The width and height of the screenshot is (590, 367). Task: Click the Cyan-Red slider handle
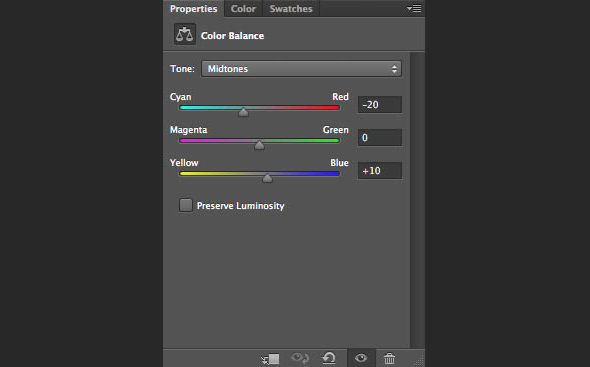(243, 112)
